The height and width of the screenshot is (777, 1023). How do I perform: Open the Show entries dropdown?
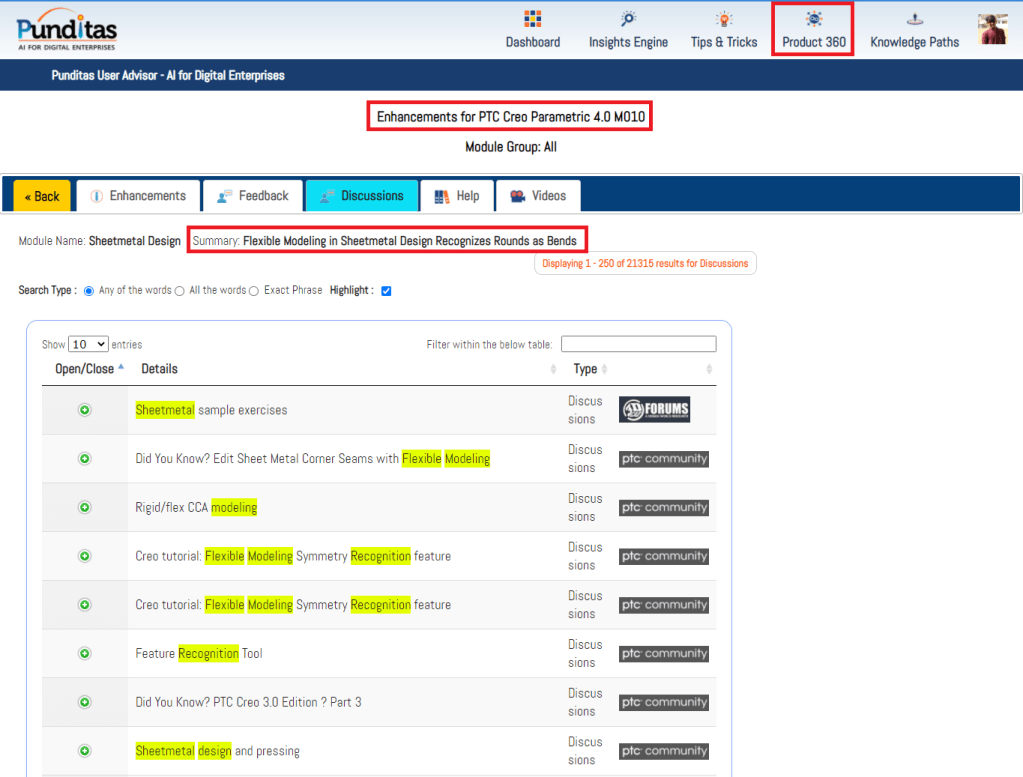tap(88, 344)
